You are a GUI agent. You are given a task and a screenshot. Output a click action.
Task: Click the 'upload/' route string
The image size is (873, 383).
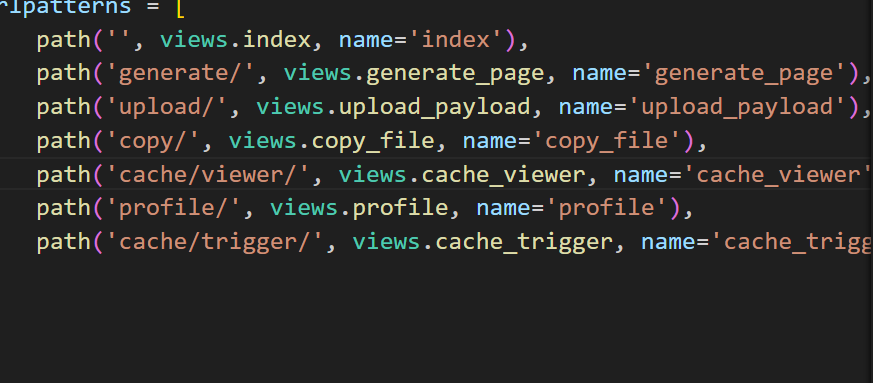point(167,107)
